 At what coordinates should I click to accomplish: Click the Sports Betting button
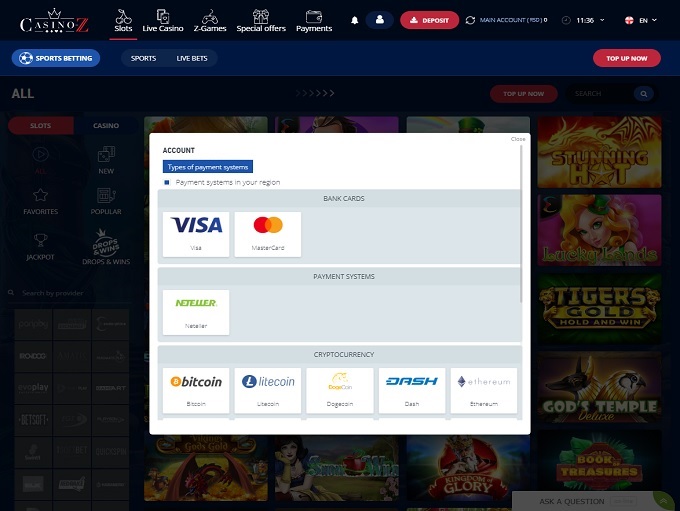(56, 58)
